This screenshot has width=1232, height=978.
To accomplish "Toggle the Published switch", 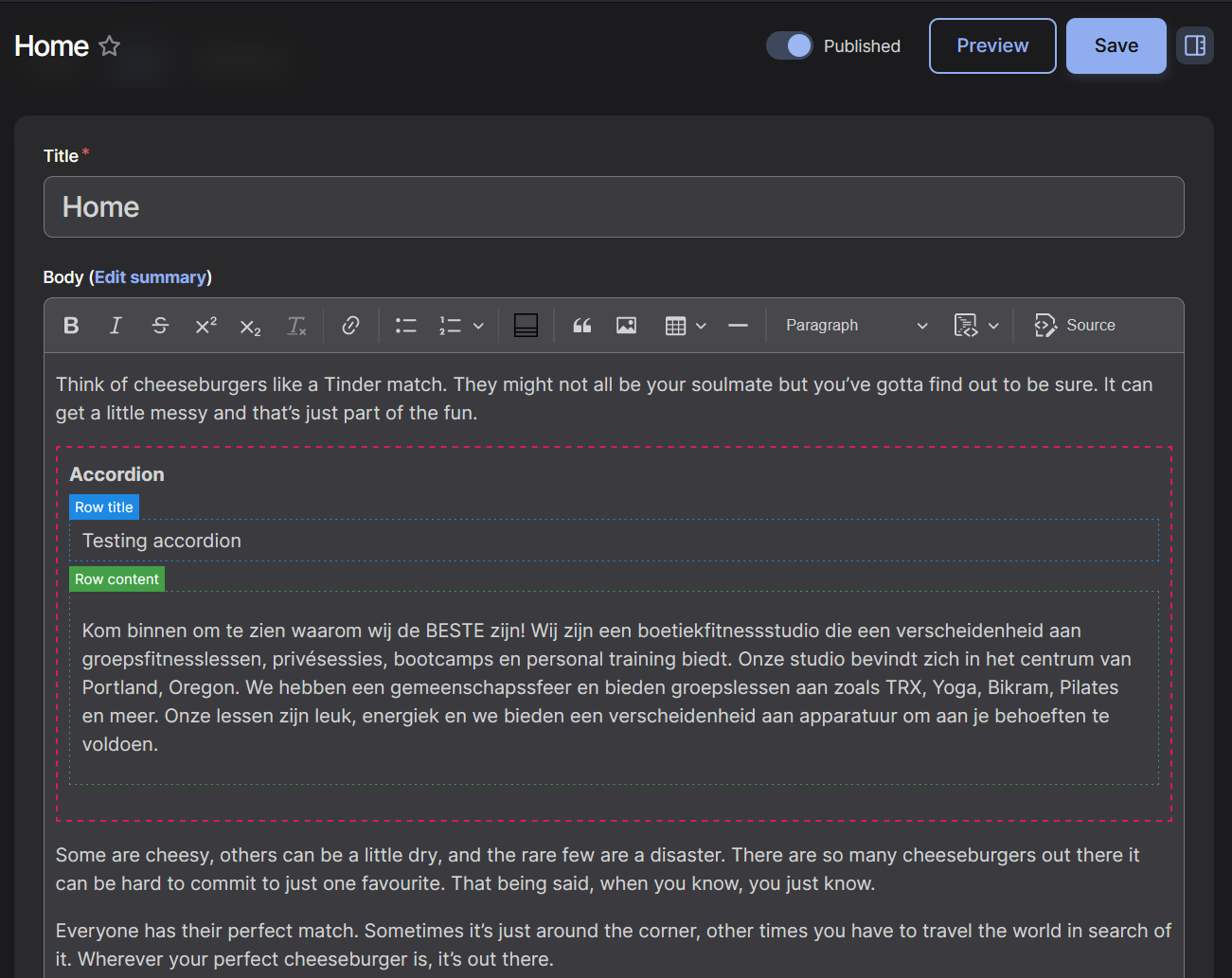I will [x=789, y=45].
